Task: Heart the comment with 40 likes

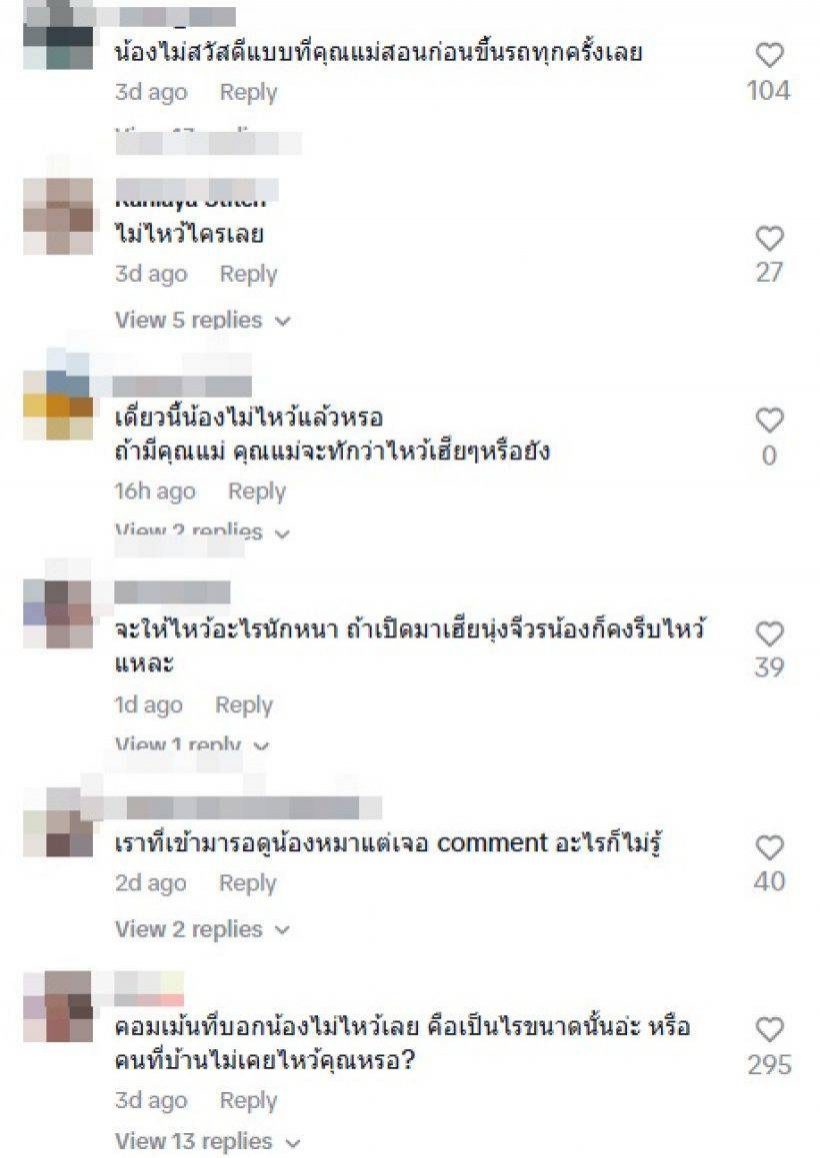Action: click(769, 847)
